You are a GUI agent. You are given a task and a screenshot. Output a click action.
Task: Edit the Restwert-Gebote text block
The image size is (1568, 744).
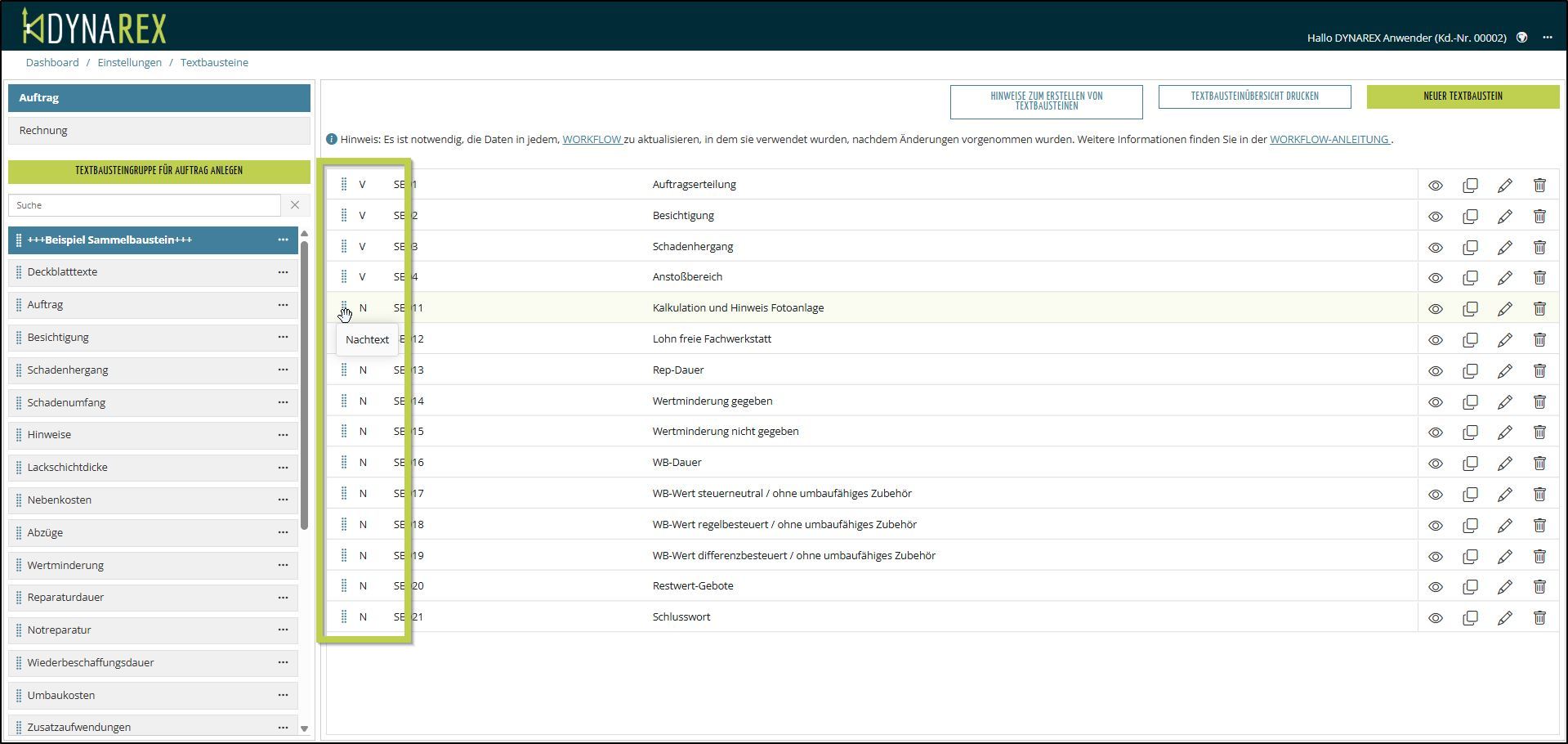1504,587
